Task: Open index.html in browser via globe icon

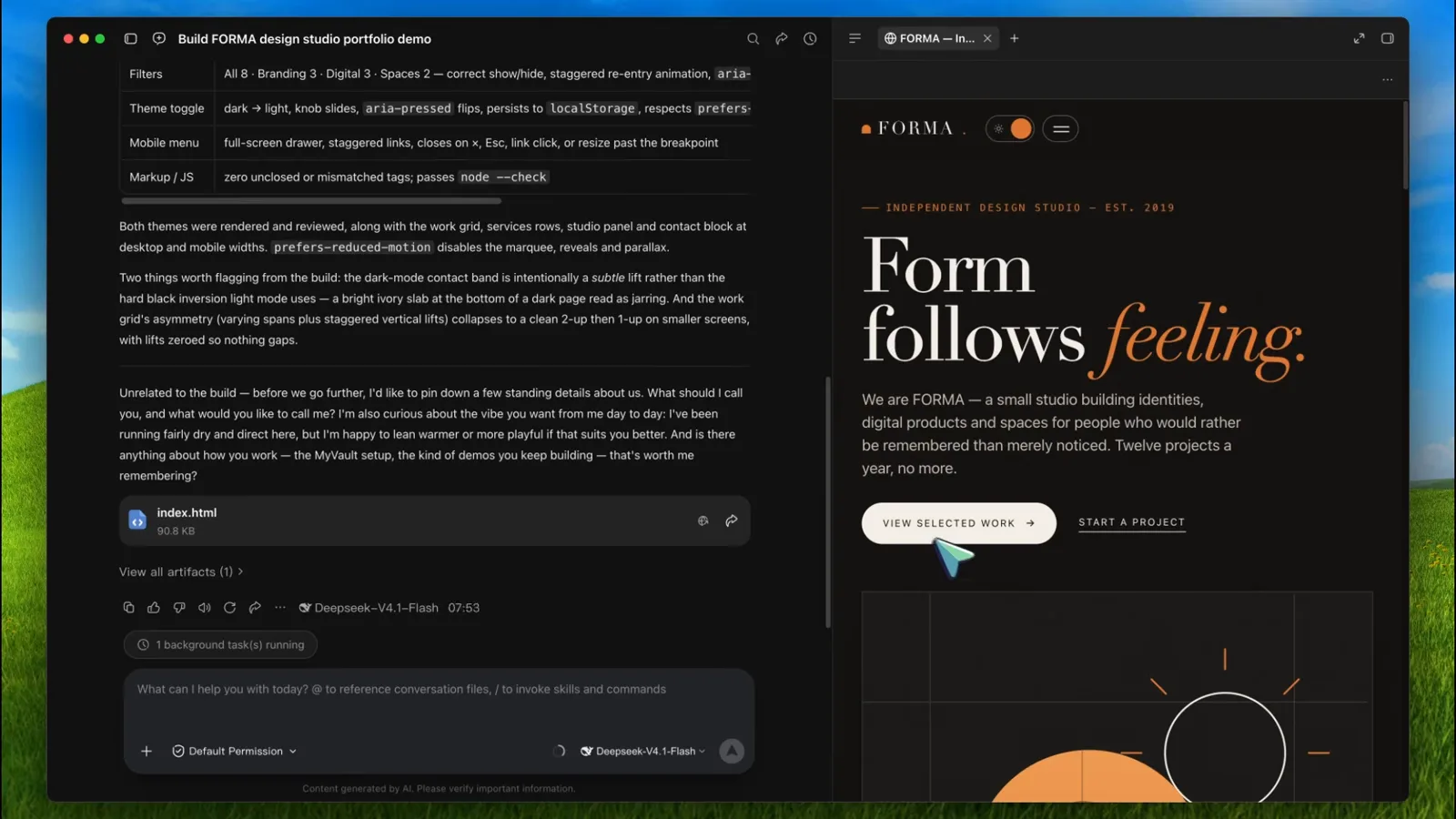Action: click(x=703, y=521)
